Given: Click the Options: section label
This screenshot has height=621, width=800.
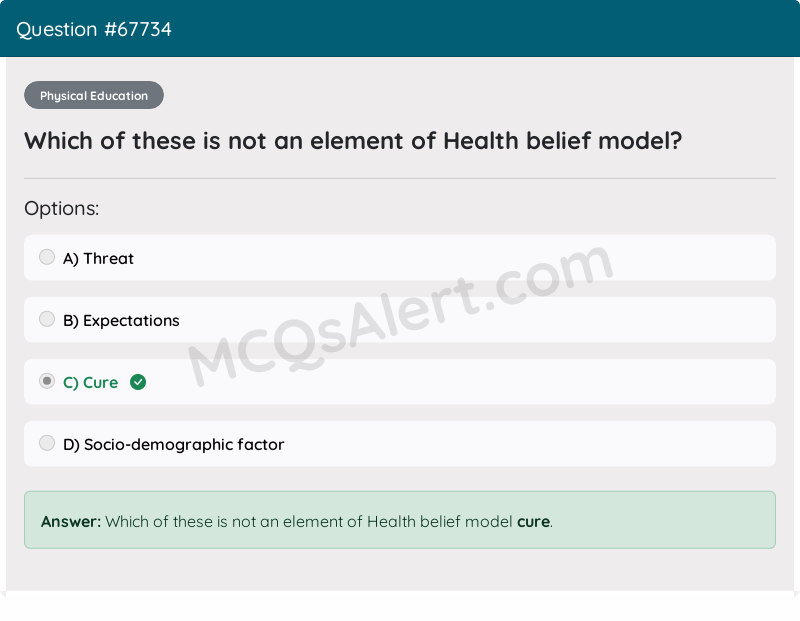Looking at the screenshot, I should 61,208.
